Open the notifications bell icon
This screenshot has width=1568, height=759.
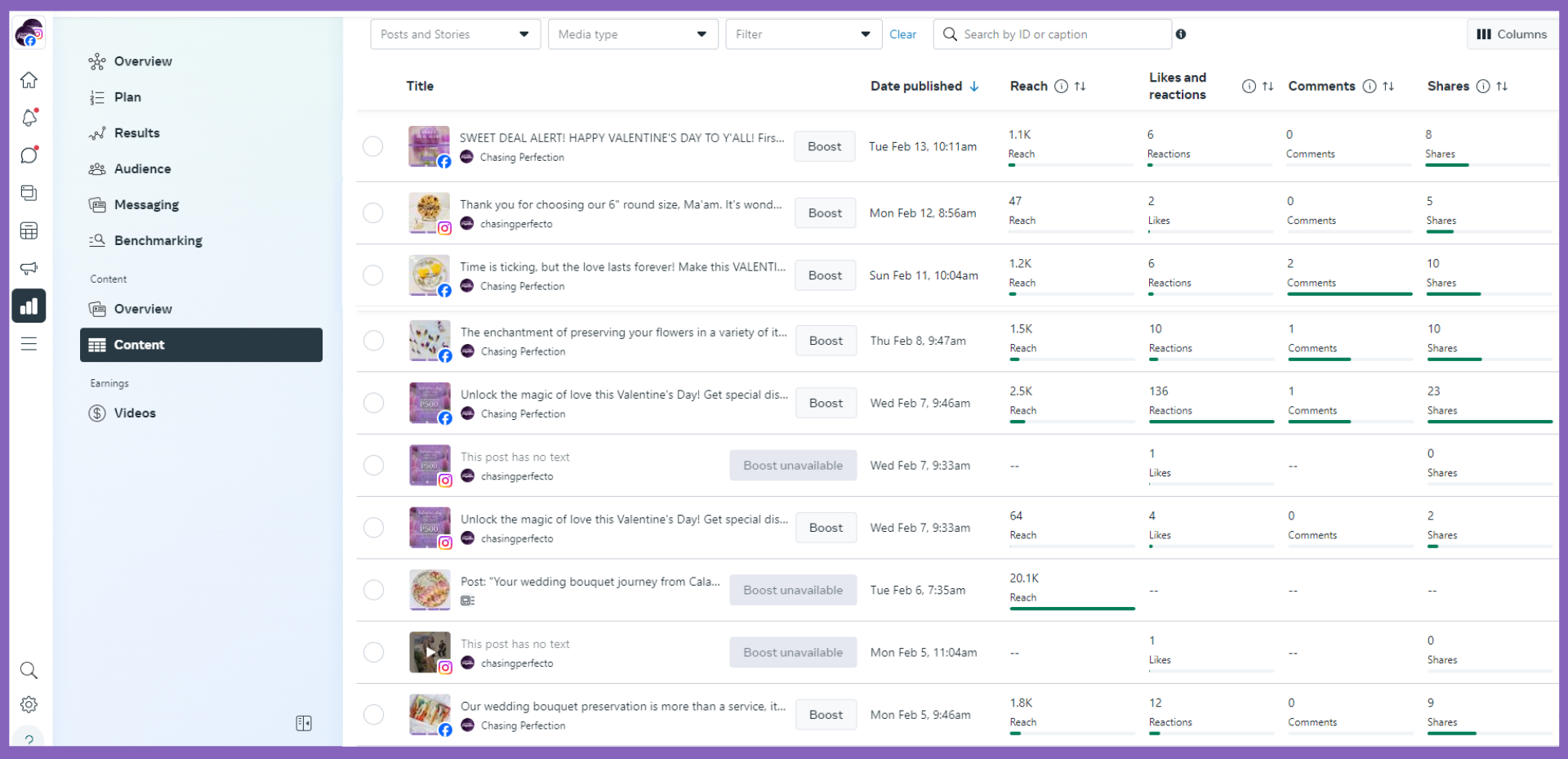click(29, 118)
